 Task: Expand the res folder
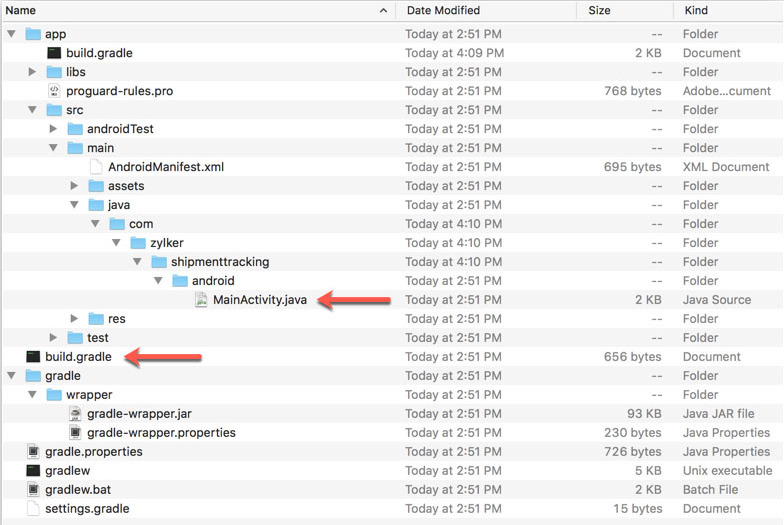pyautogui.click(x=74, y=319)
